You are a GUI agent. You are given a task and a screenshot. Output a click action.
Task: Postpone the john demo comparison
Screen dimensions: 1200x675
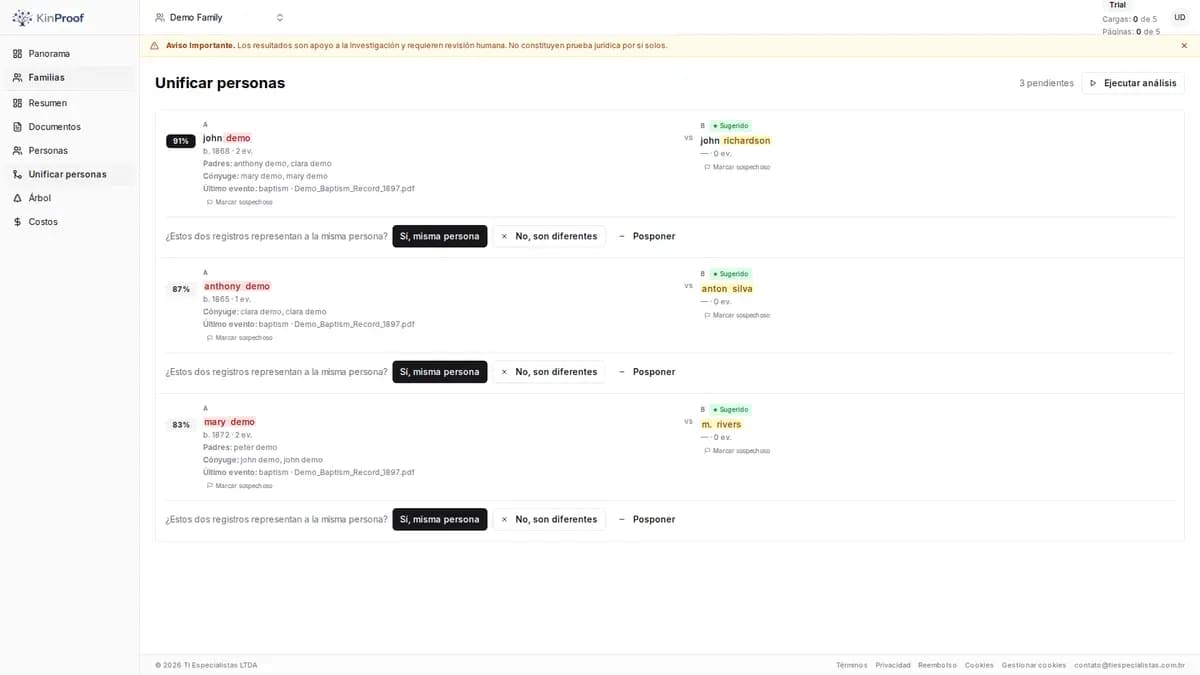[x=647, y=236]
